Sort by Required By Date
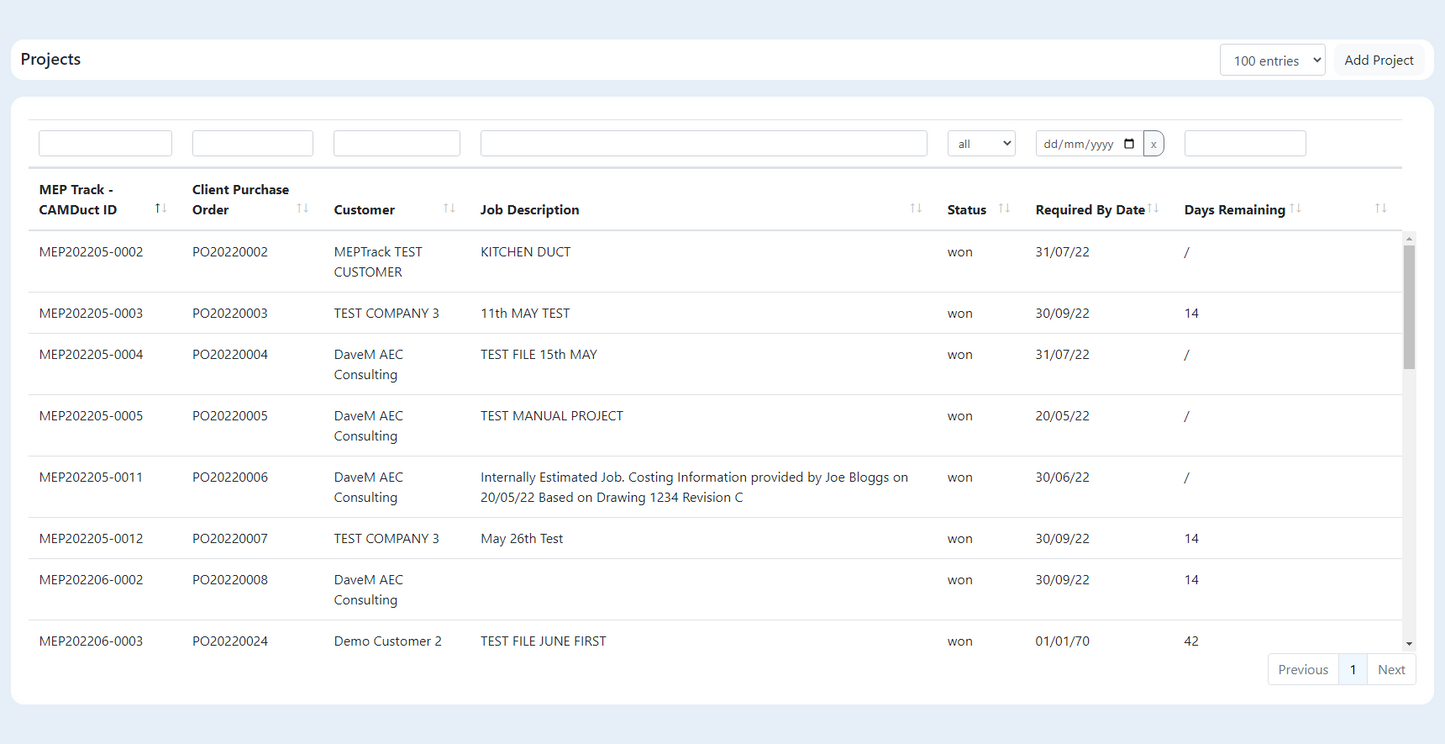 point(1153,208)
